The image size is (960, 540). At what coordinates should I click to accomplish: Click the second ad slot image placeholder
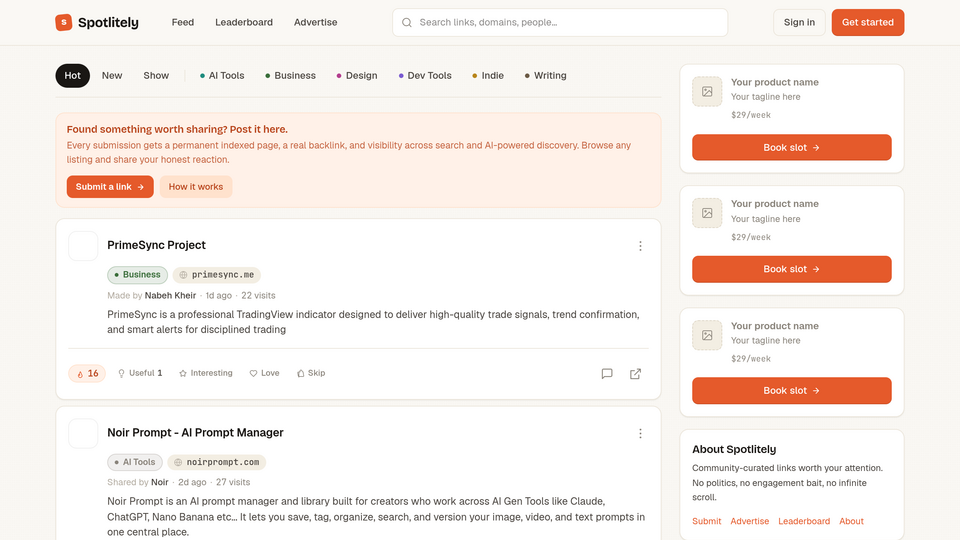click(707, 213)
